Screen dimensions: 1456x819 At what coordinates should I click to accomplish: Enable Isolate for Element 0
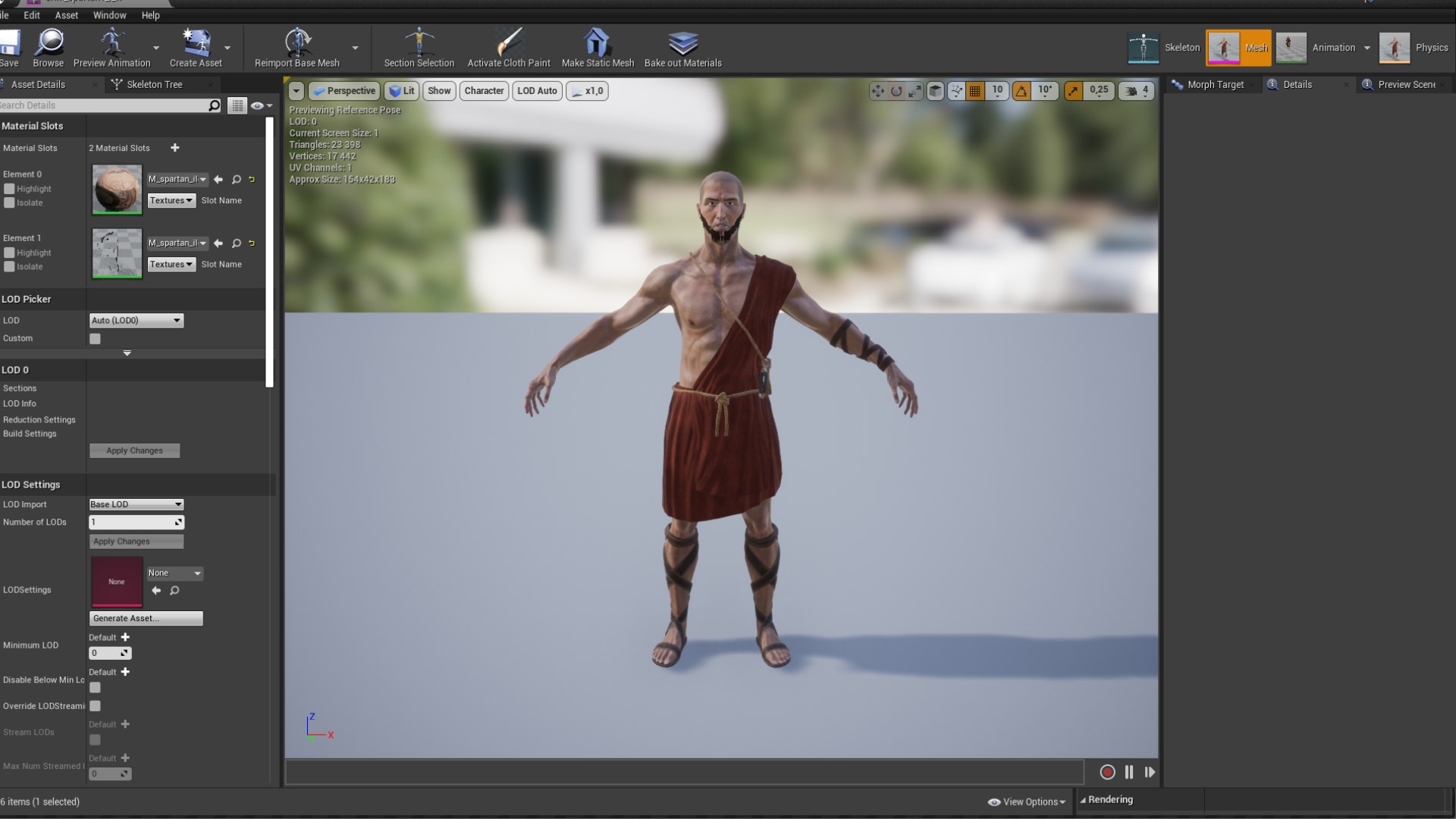click(x=9, y=202)
